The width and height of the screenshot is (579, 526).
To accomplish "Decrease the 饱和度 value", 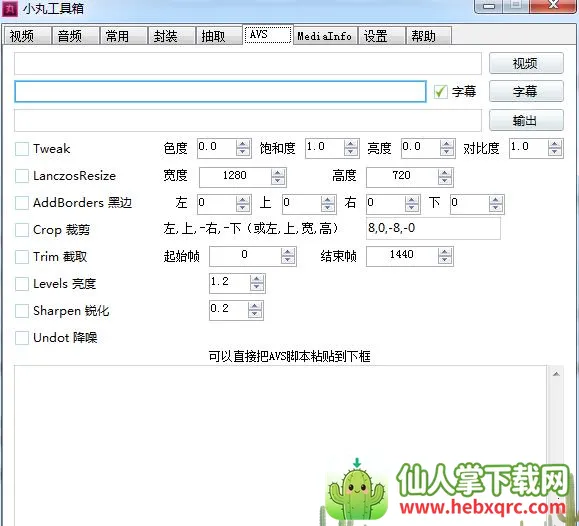I will coord(351,152).
